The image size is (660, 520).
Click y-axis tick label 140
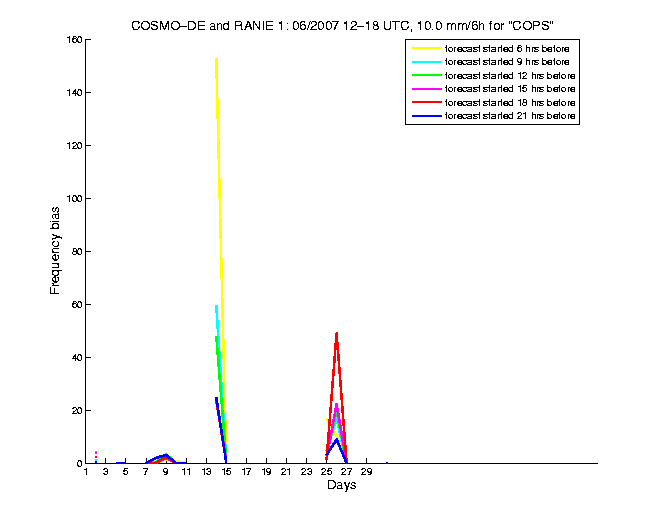tap(74, 93)
